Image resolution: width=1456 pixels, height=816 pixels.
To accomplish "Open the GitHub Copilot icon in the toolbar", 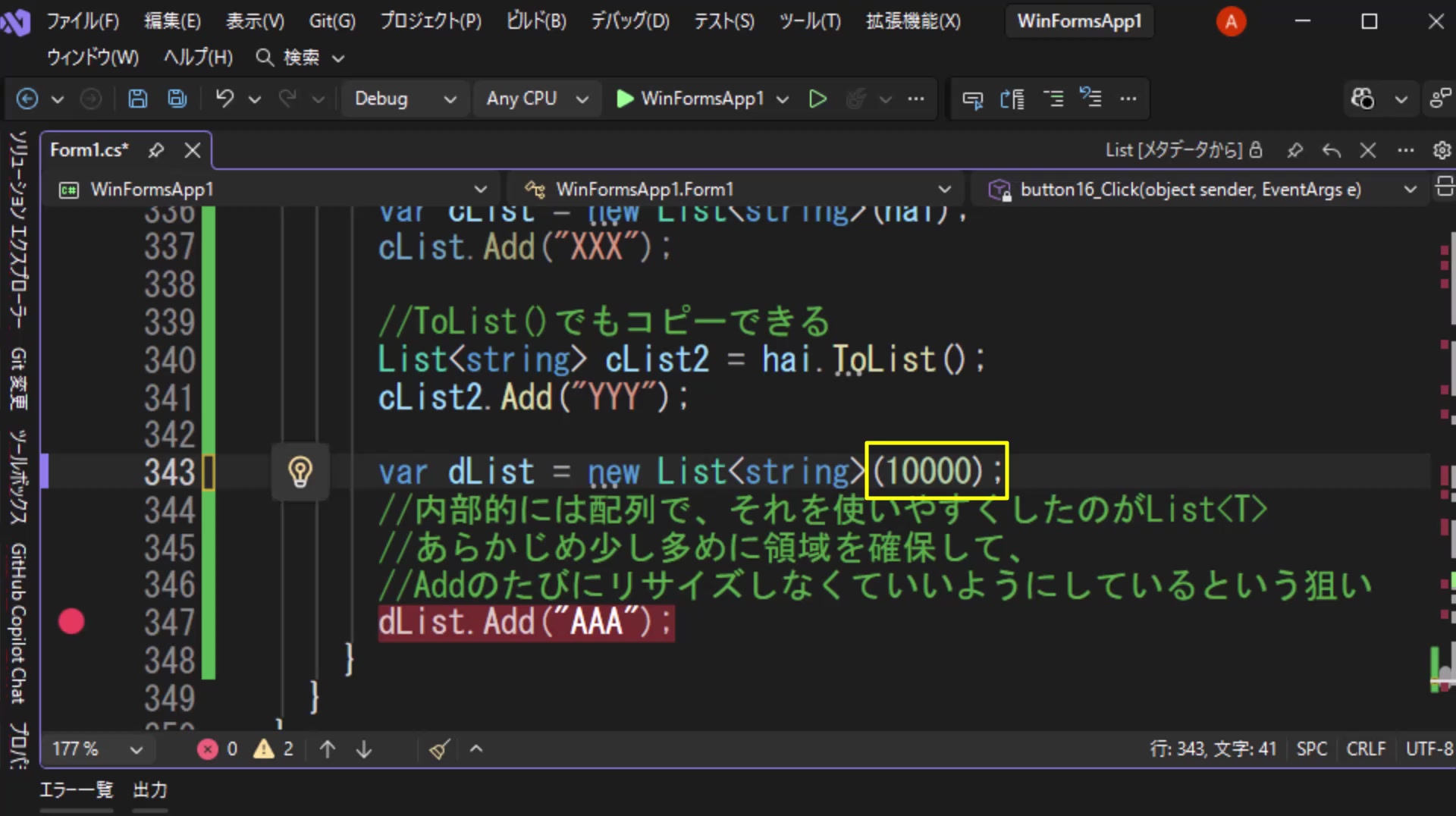I will click(x=1362, y=99).
